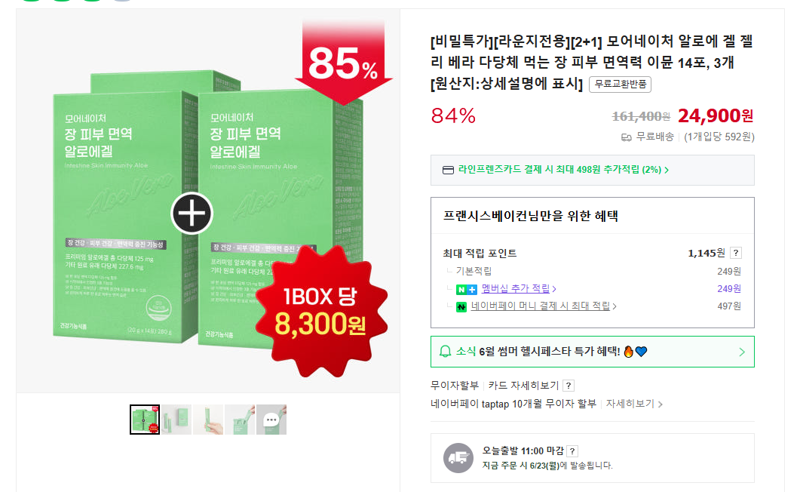
Task: Click the delivery truck icon in the shipping box
Action: [458, 458]
